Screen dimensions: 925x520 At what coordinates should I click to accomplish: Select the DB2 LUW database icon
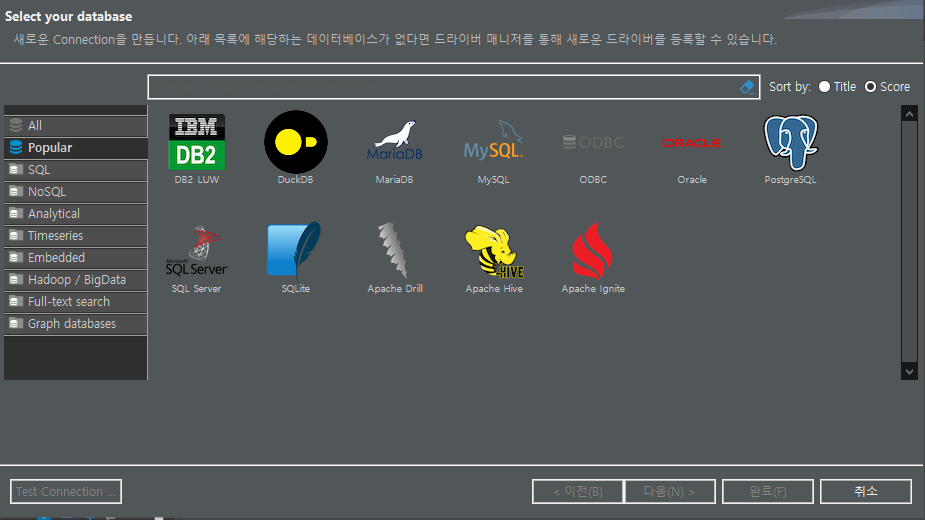196,142
